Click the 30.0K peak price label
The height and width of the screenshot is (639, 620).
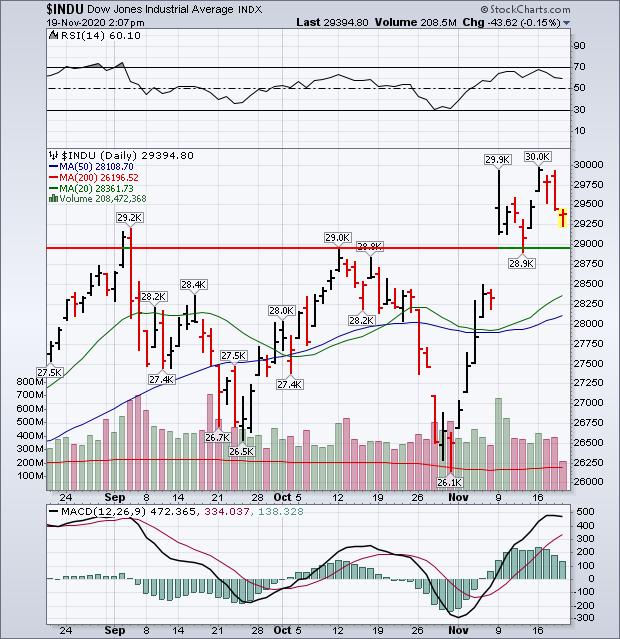point(537,158)
